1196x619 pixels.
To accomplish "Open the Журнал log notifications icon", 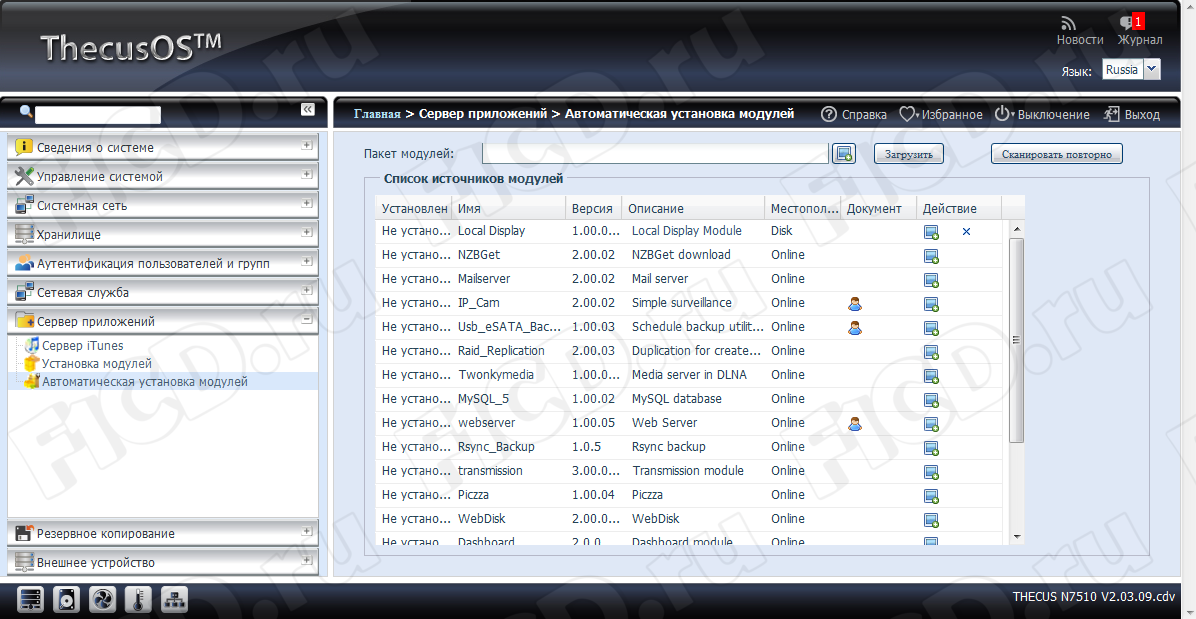I will pyautogui.click(x=1130, y=23).
